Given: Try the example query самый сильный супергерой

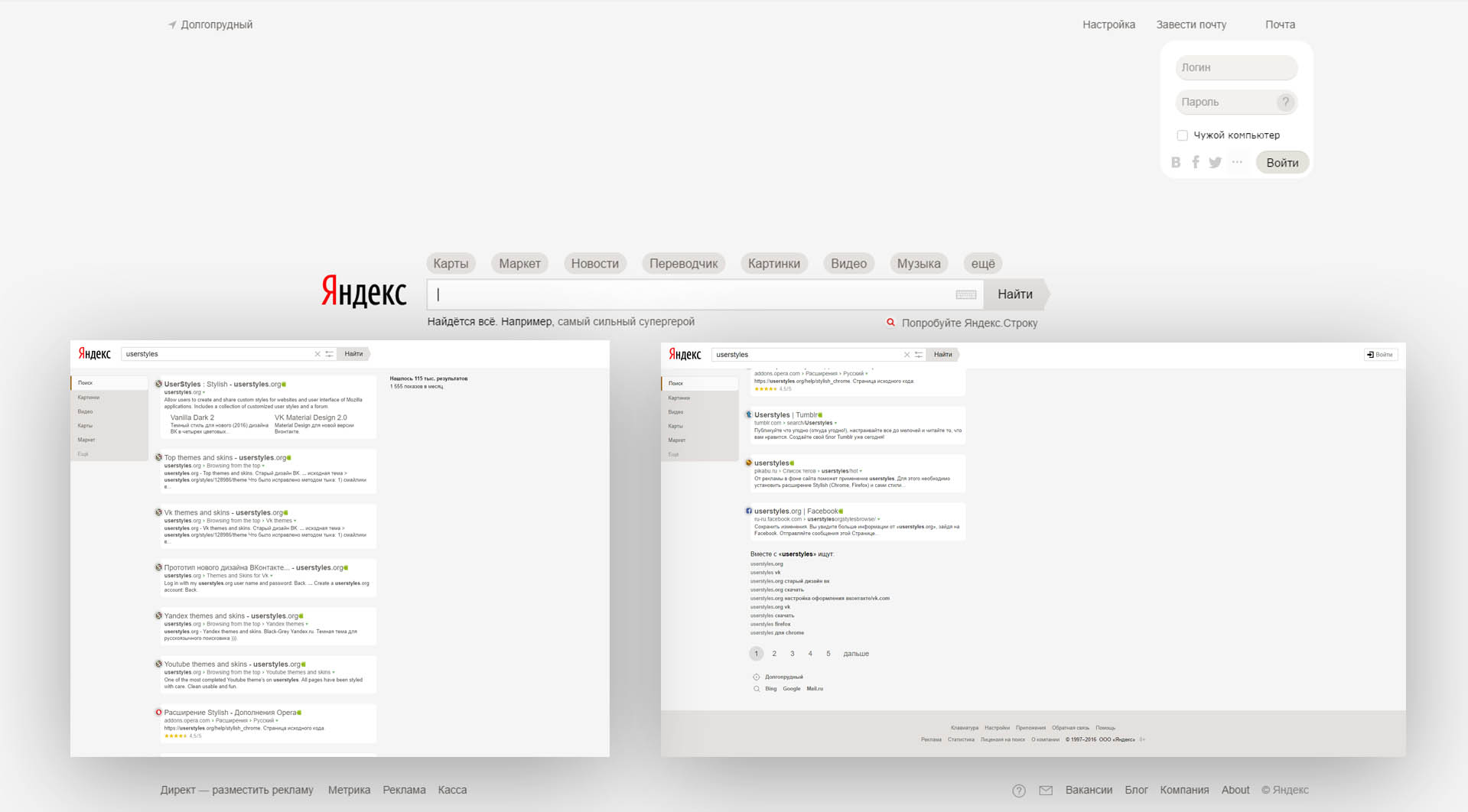Looking at the screenshot, I should tap(626, 322).
